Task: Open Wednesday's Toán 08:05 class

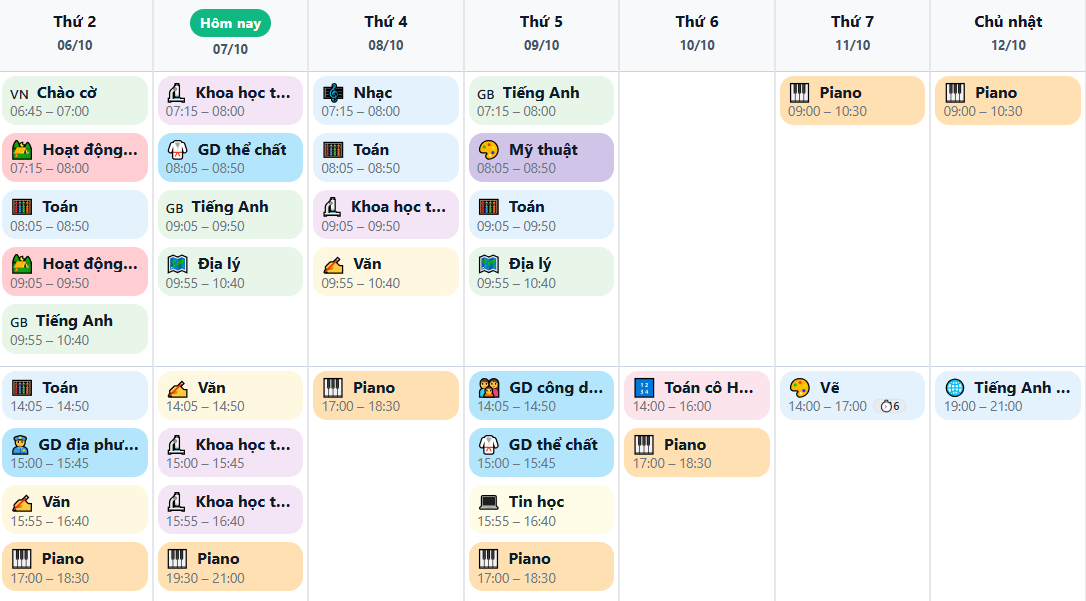Action: (386, 158)
